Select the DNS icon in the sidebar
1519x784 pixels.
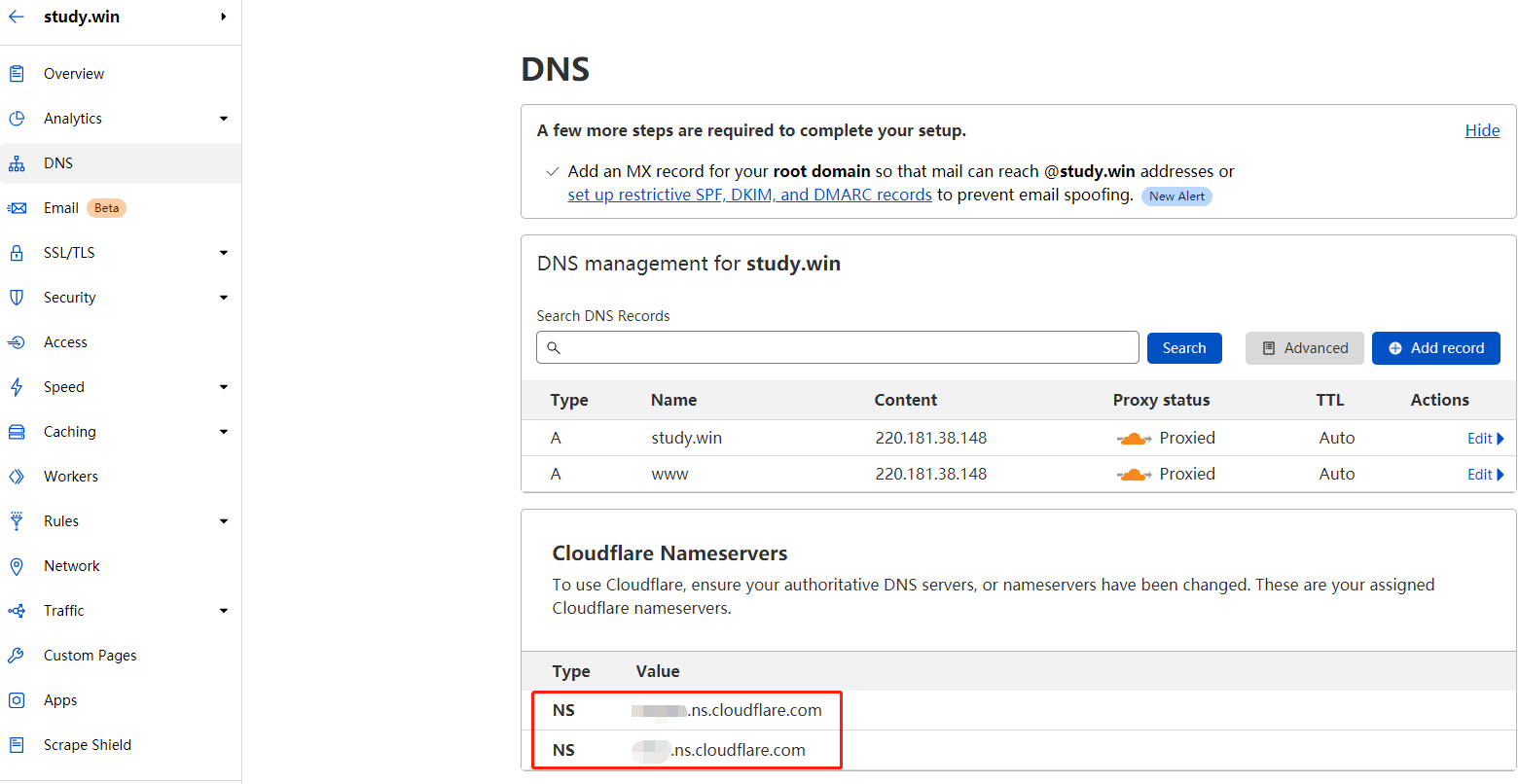tap(17, 162)
